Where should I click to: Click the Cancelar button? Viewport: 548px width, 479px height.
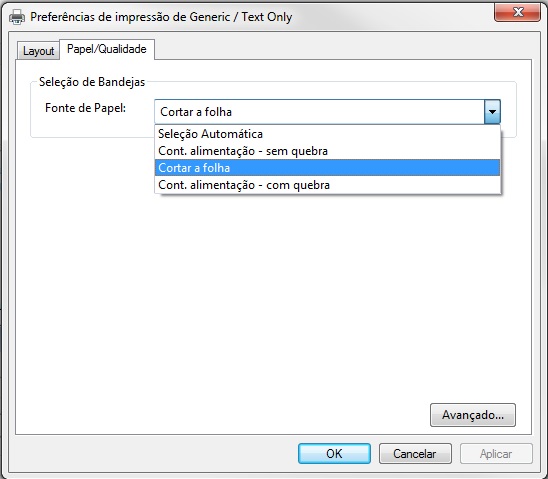(x=415, y=453)
